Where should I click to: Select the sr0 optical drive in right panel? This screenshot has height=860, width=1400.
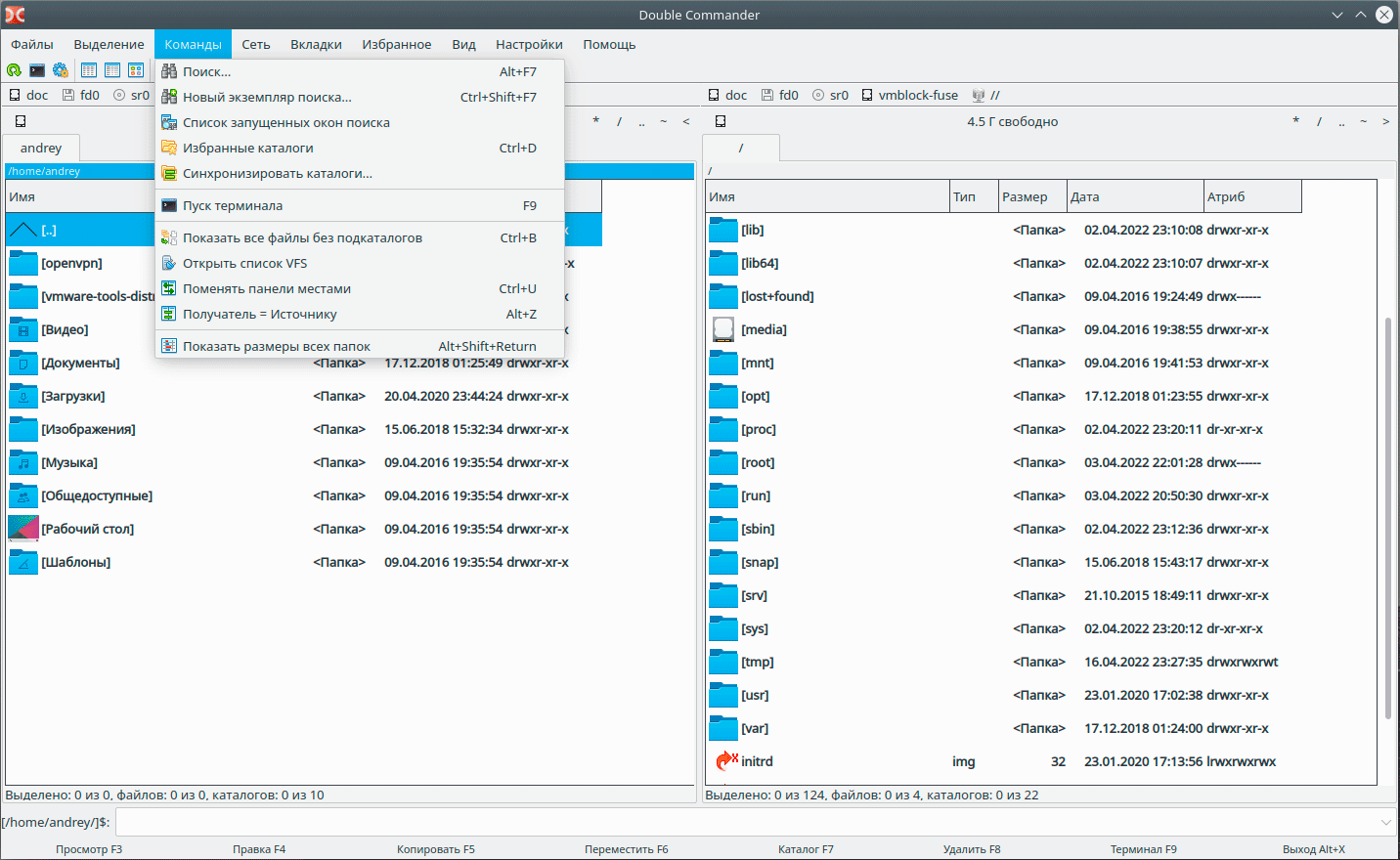click(830, 95)
